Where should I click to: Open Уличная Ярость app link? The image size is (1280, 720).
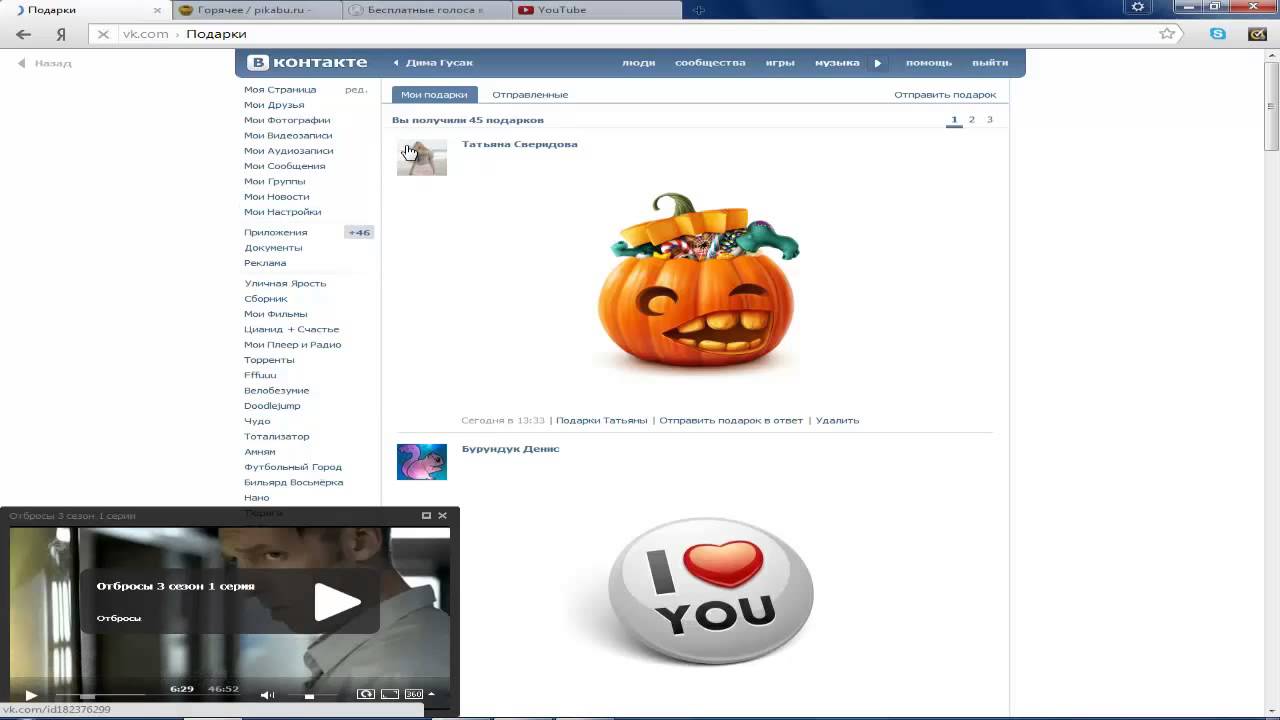click(285, 283)
